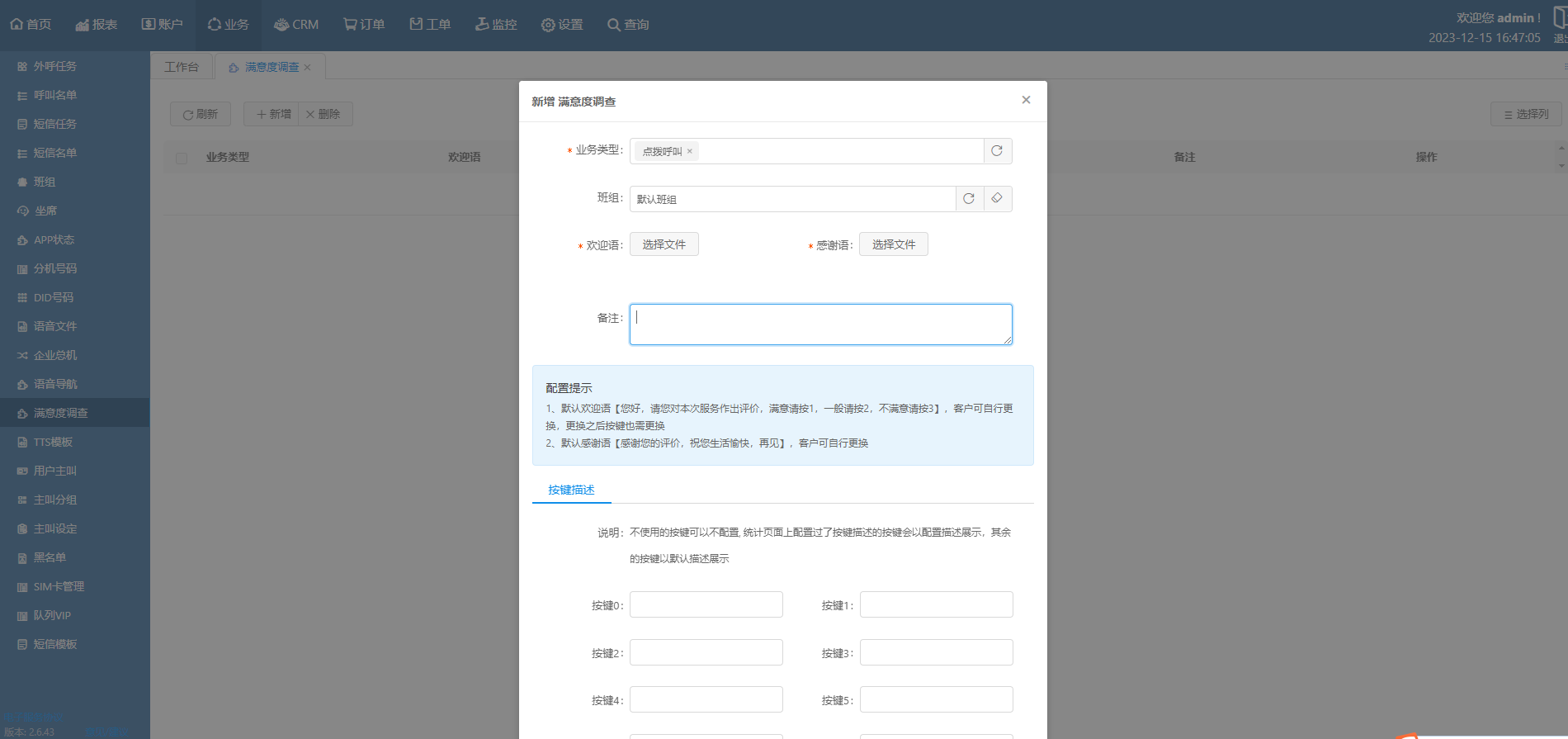Toggle the select-all table header checkbox

[x=182, y=158]
